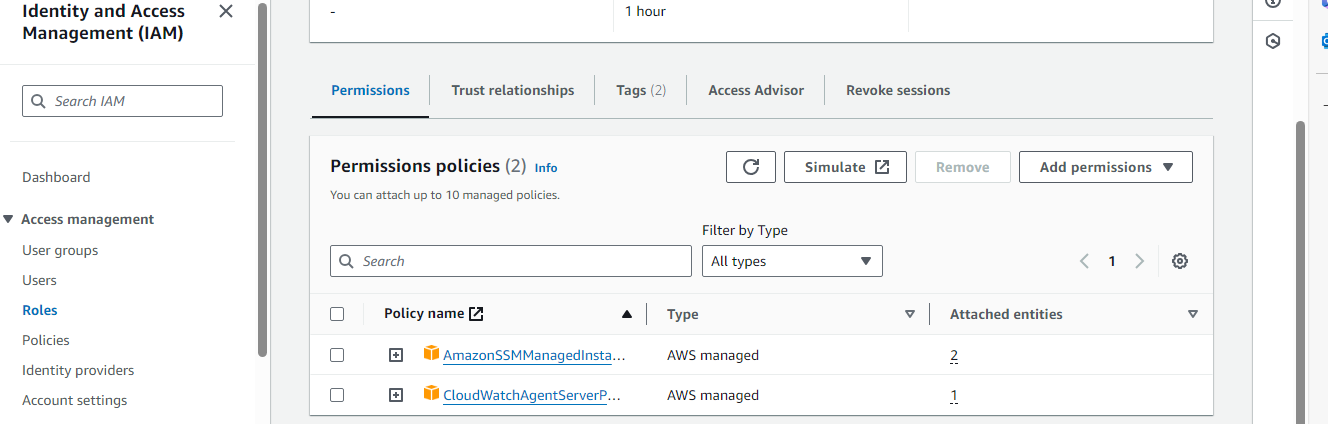
Task: Click the disabled Remove button
Action: click(x=963, y=167)
